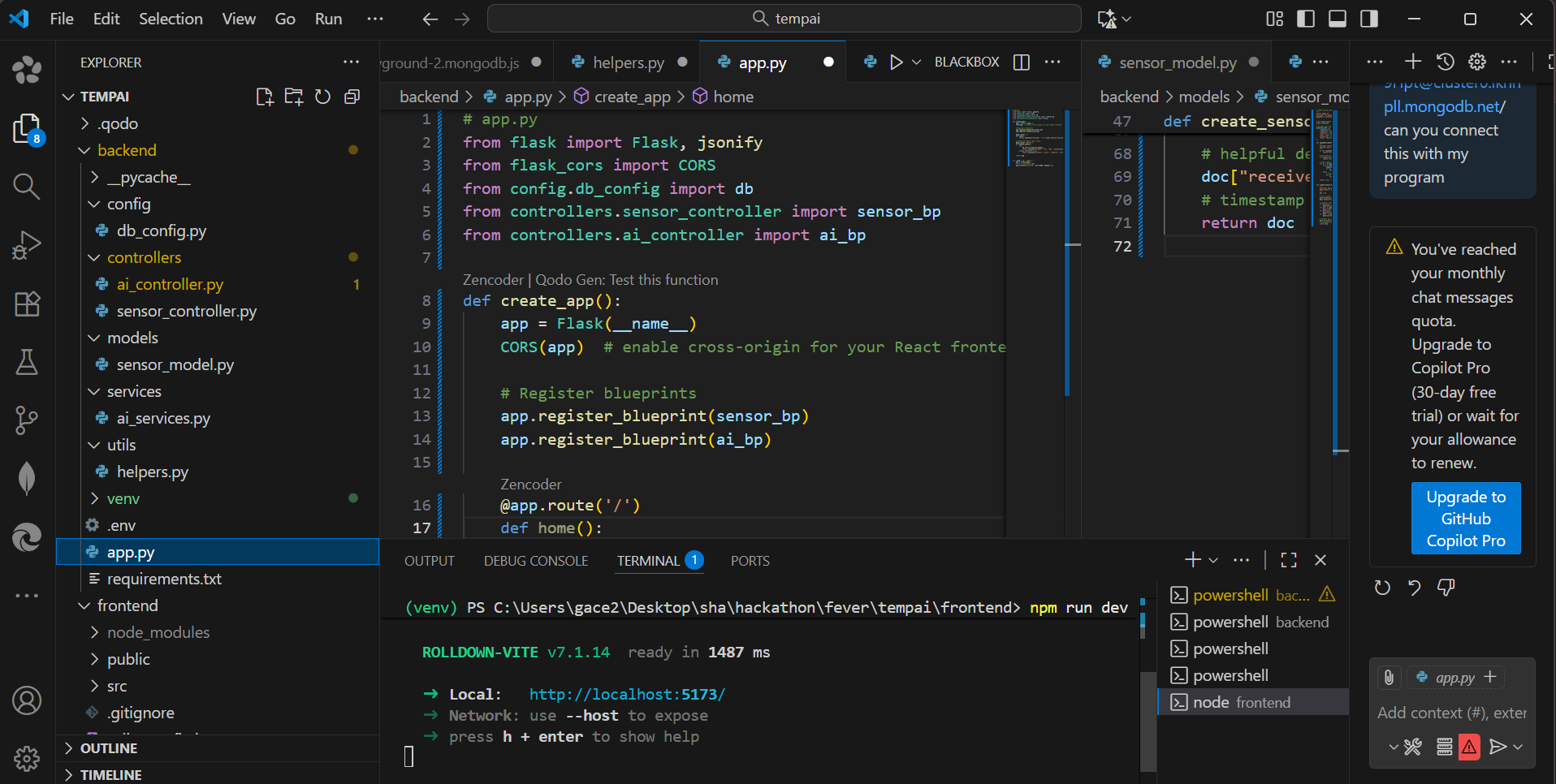Split the editor to the right
Viewport: 1556px width, 784px height.
pyautogui.click(x=1022, y=62)
